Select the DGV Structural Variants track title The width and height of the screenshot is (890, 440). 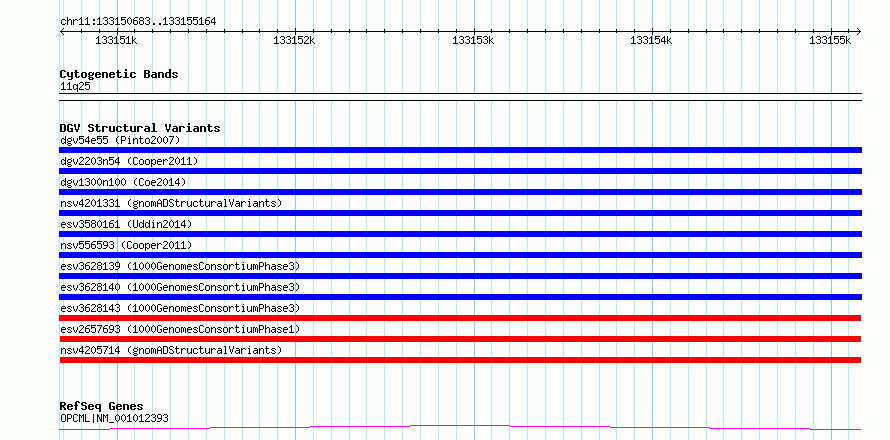[x=140, y=128]
